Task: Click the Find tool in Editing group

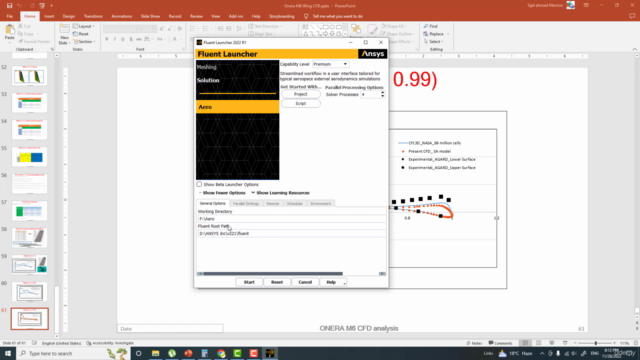Action: [430, 26]
